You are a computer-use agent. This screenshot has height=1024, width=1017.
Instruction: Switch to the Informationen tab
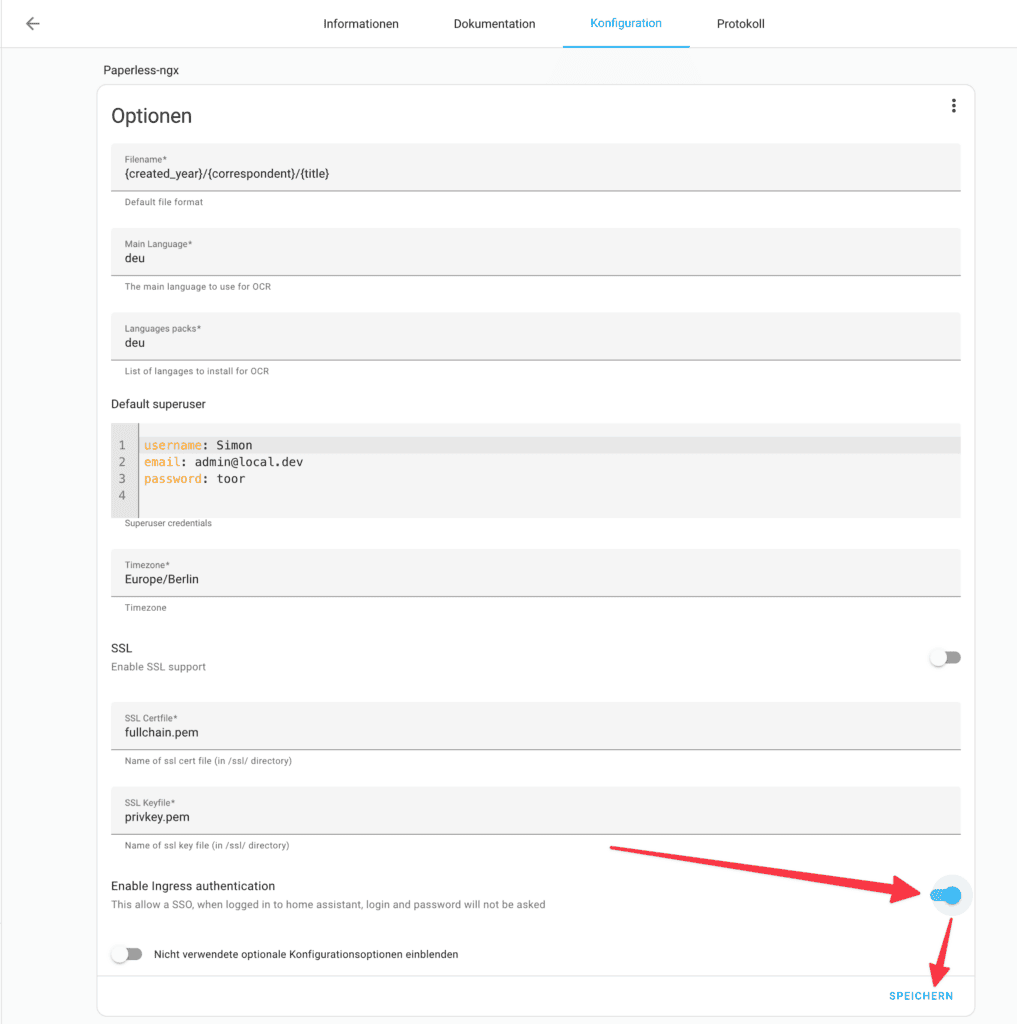coord(361,24)
